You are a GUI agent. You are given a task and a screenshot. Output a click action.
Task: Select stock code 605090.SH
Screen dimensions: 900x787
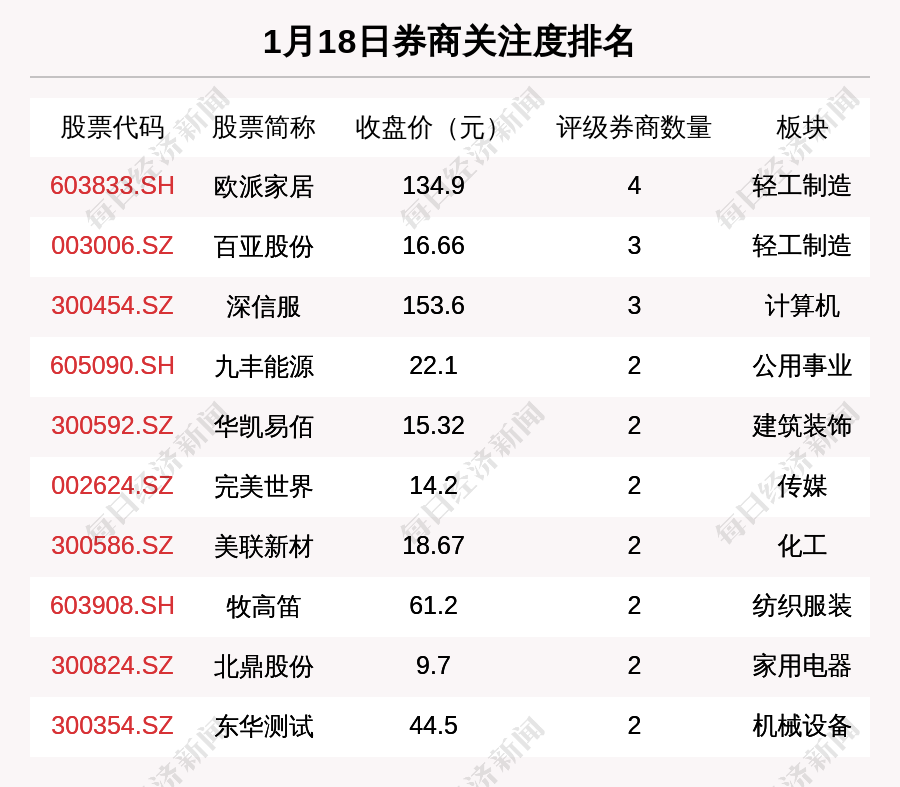[x=112, y=366]
